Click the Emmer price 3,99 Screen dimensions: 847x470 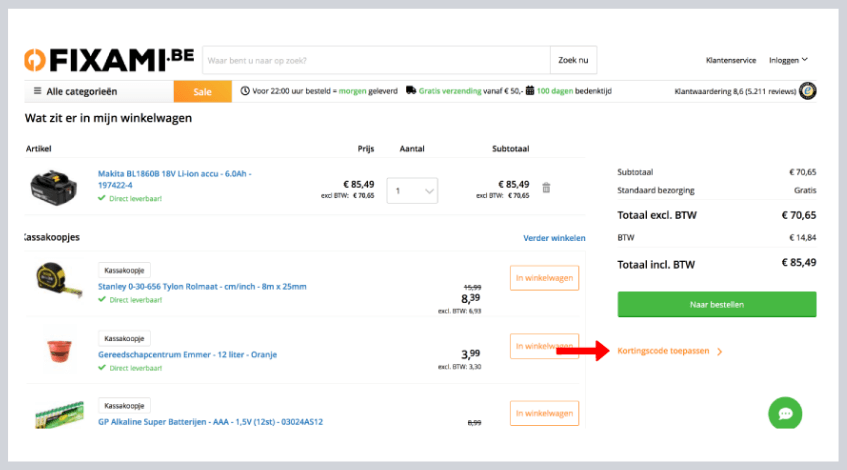pos(470,354)
